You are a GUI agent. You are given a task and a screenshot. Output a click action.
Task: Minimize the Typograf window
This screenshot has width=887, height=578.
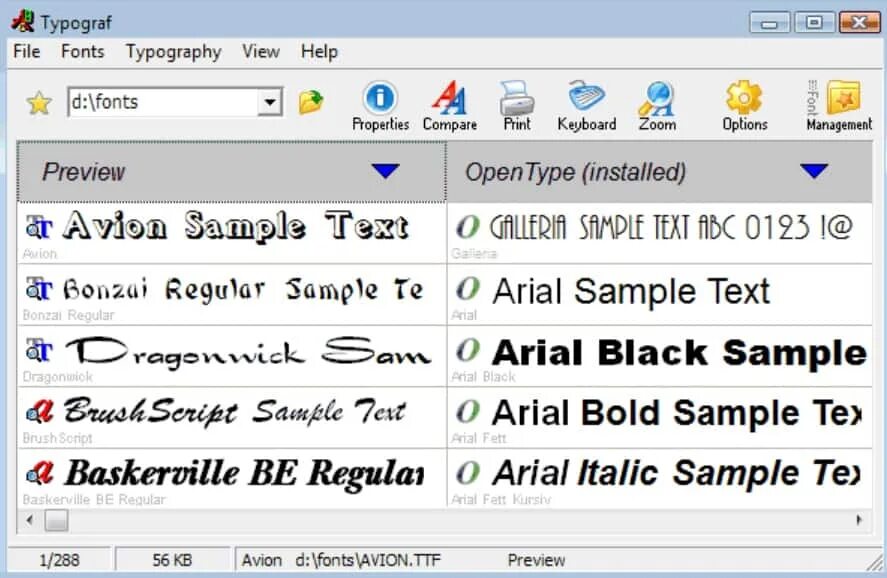click(769, 23)
